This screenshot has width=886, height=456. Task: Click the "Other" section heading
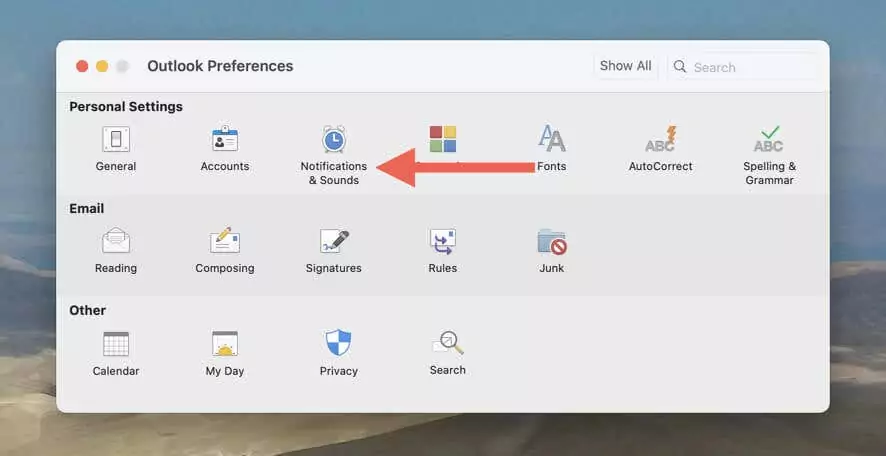(88, 310)
